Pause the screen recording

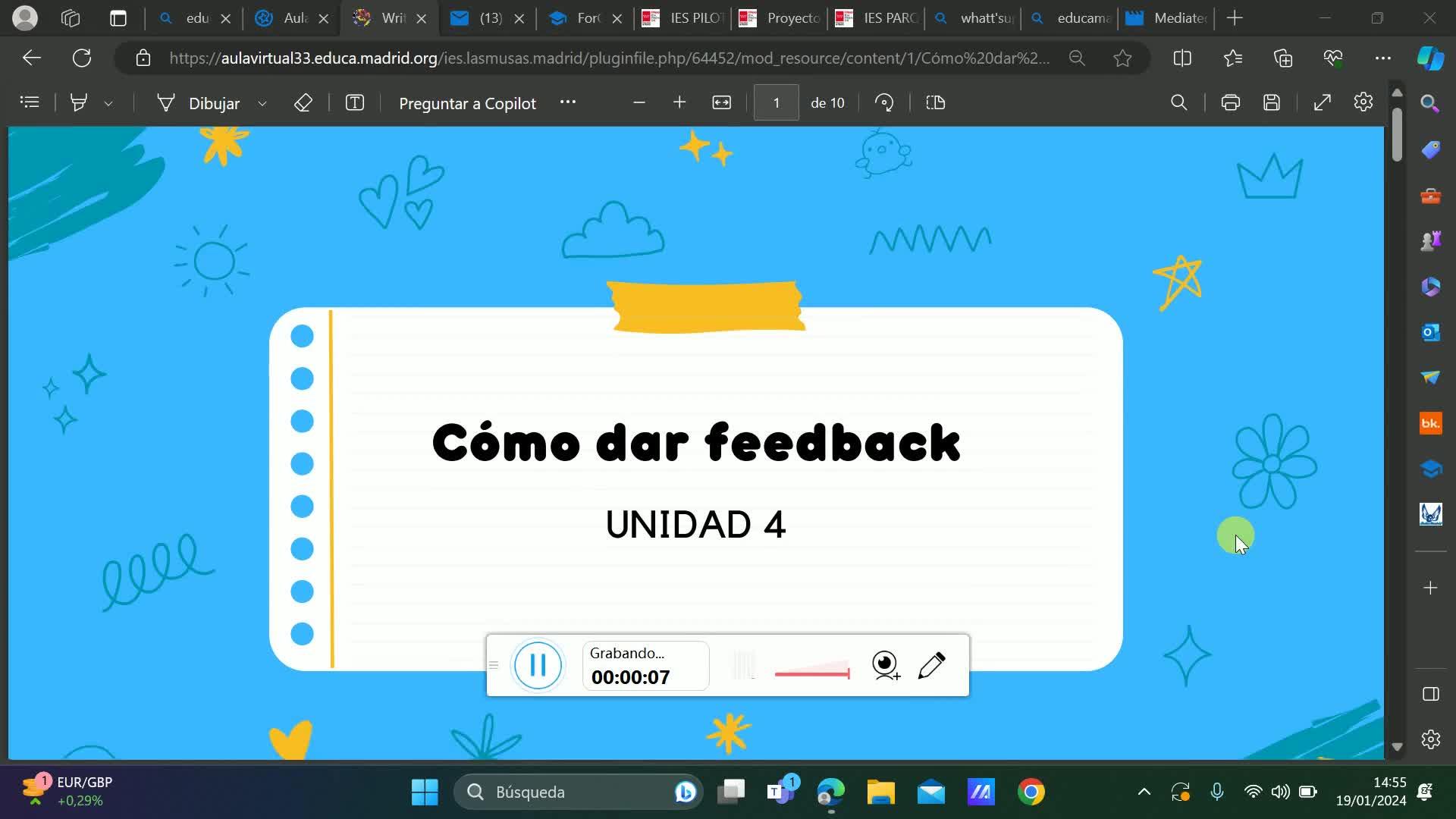(x=538, y=665)
